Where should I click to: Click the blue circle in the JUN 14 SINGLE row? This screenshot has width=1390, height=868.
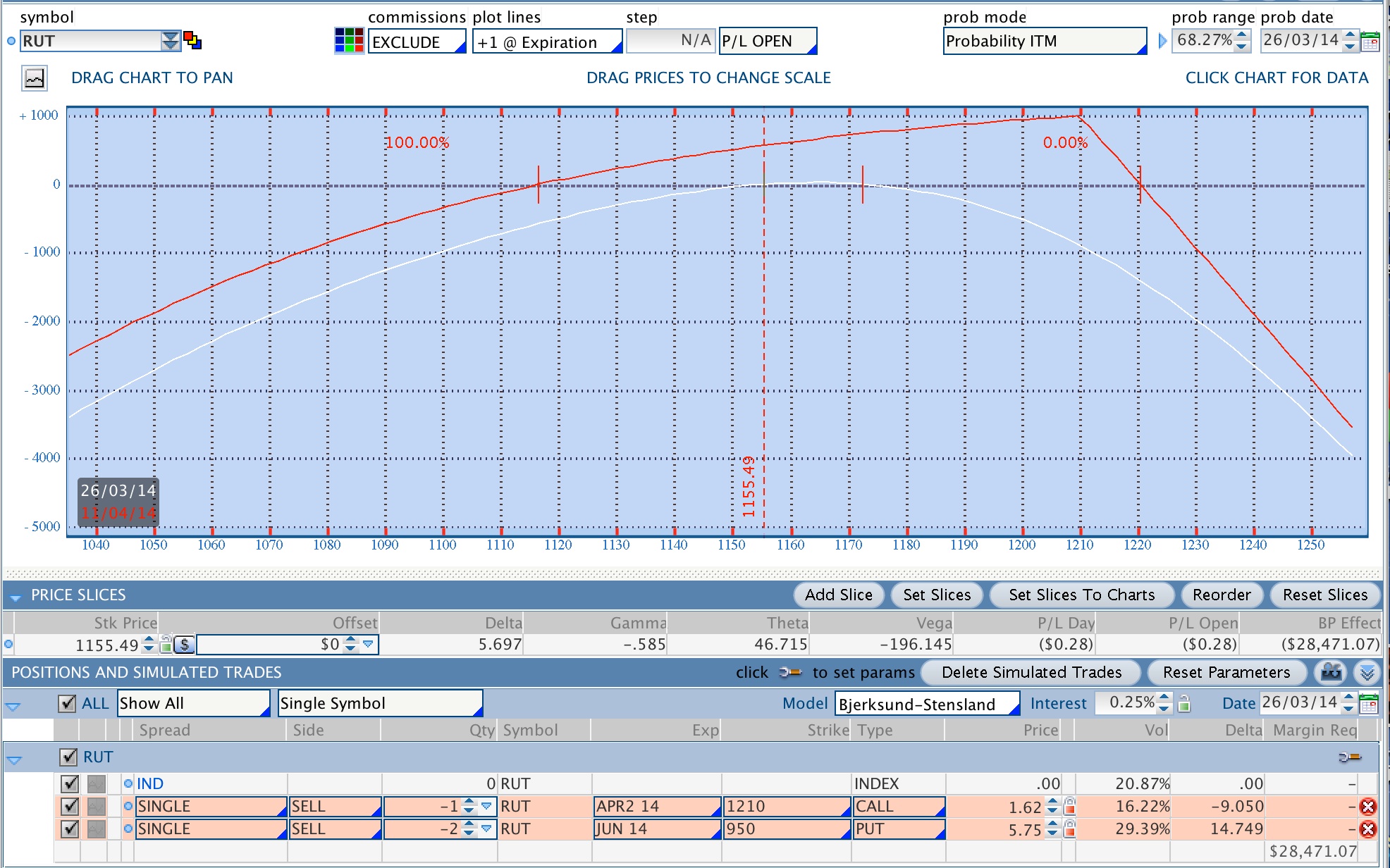pos(128,829)
